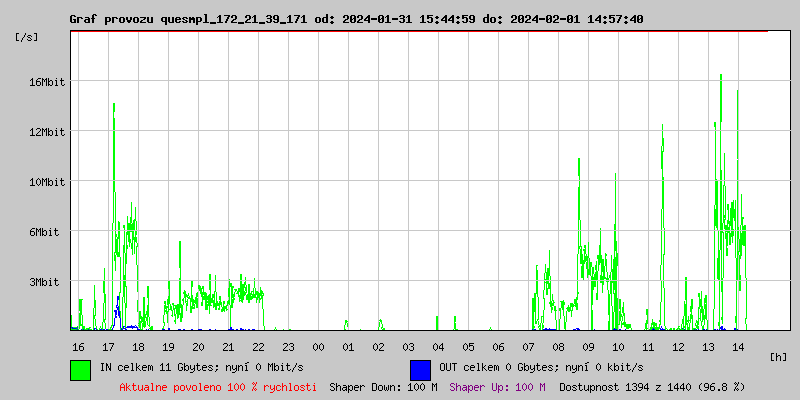Select hour 09 on the time axis
Image resolution: width=800 pixels, height=400 pixels.
(588, 346)
